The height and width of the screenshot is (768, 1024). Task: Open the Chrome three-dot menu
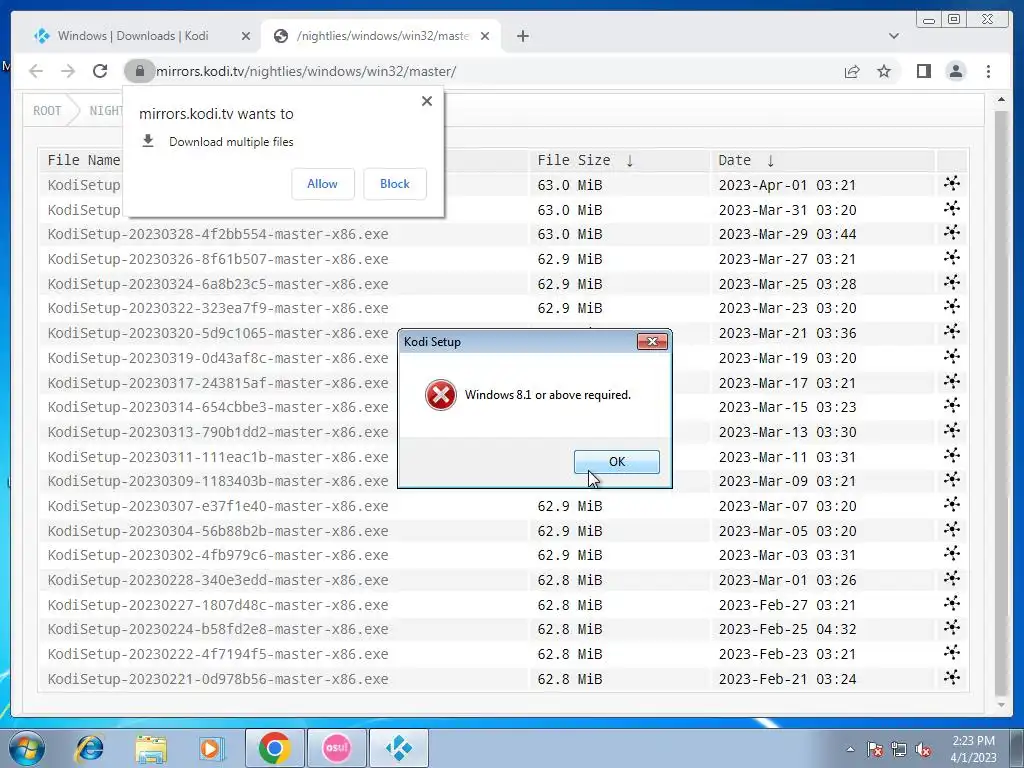click(988, 71)
